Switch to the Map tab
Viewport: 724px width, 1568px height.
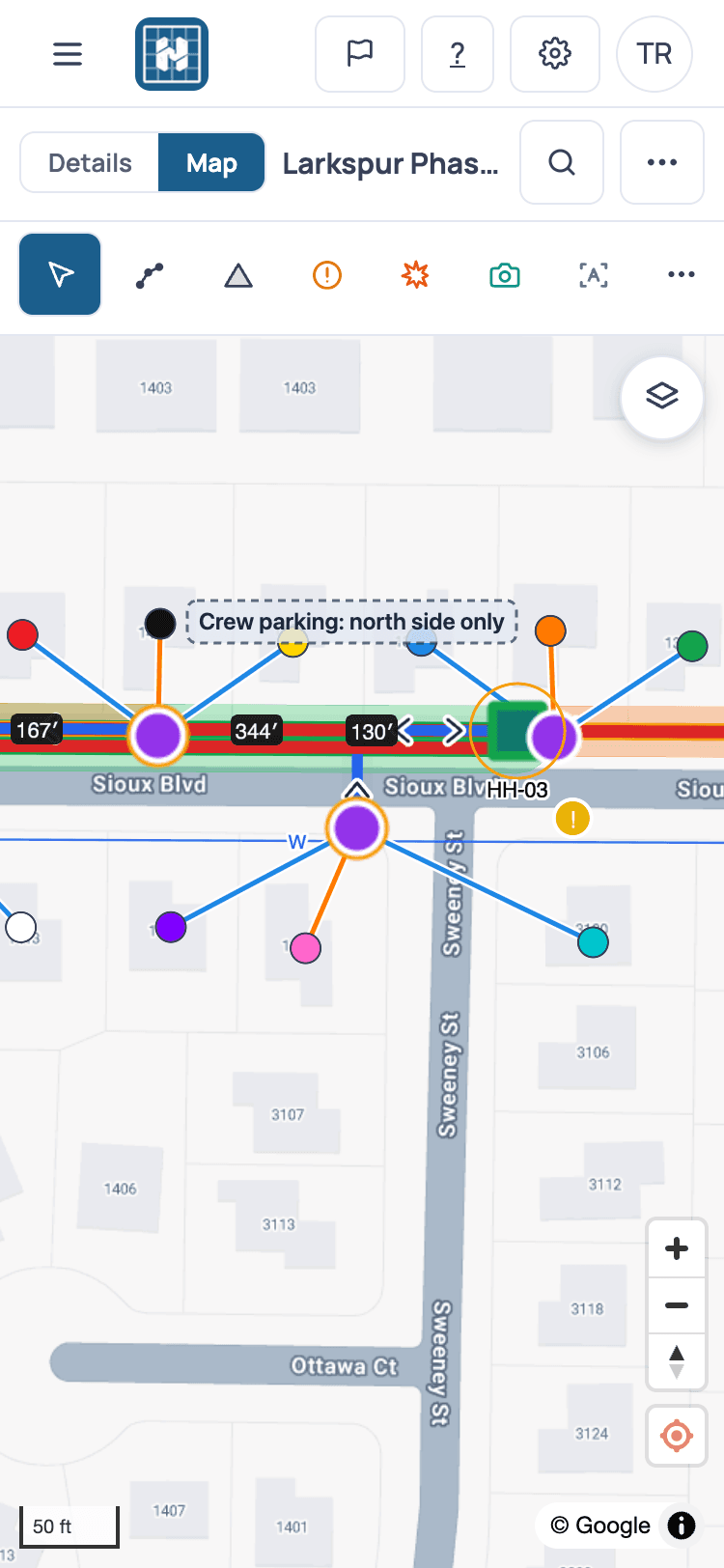(211, 162)
